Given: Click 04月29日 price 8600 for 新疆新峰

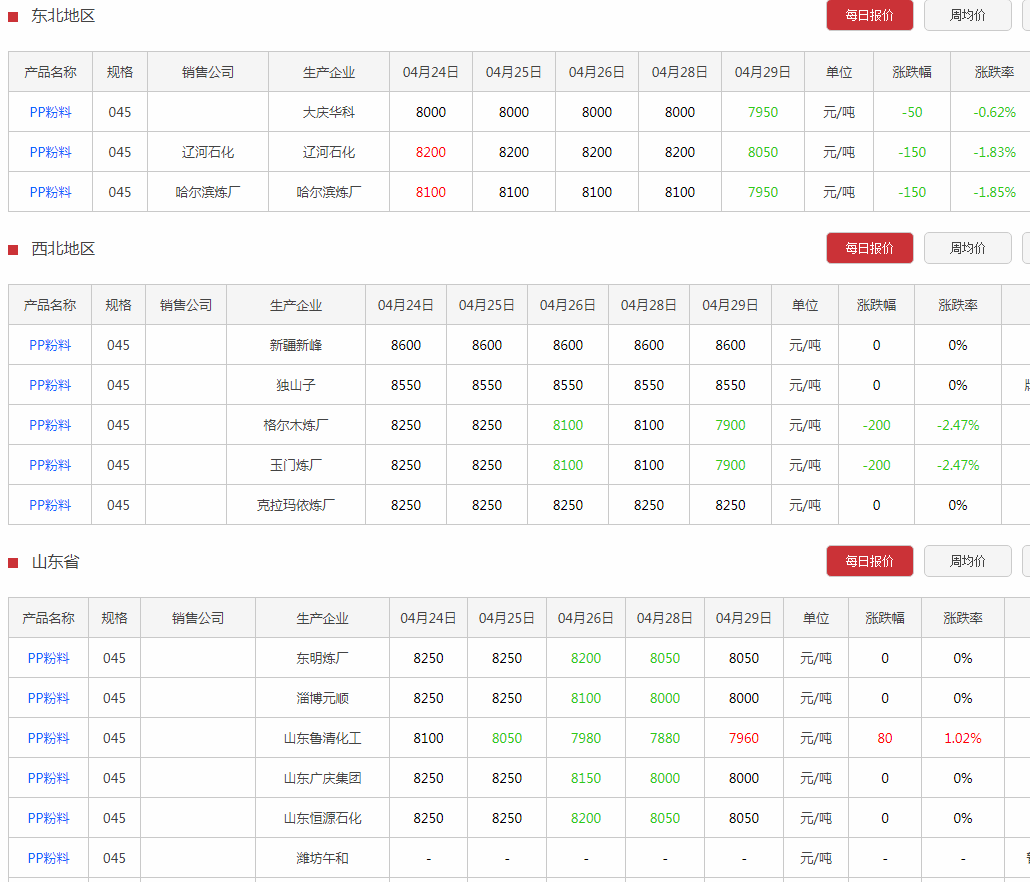Looking at the screenshot, I should pyautogui.click(x=730, y=345).
